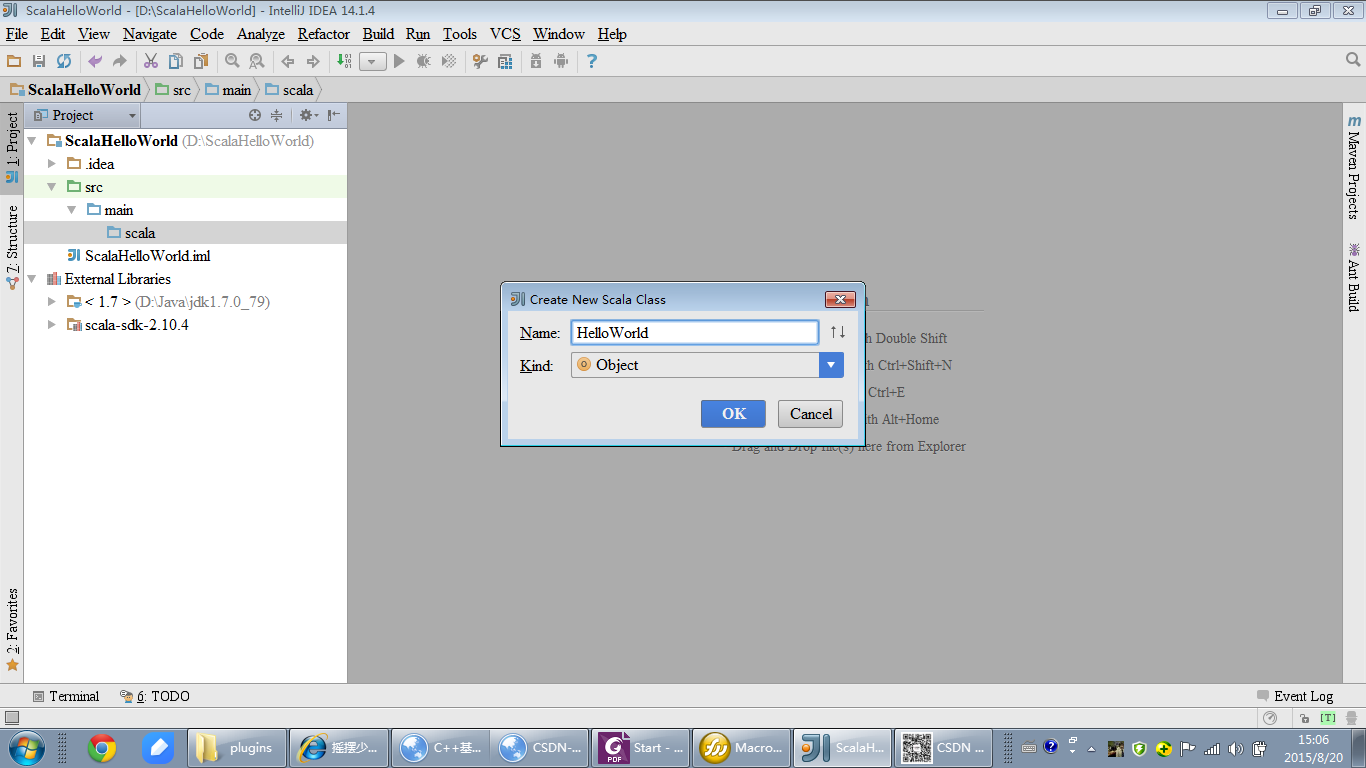The width and height of the screenshot is (1366, 768).
Task: Open the Structure side tab
Action: pyautogui.click(x=12, y=247)
